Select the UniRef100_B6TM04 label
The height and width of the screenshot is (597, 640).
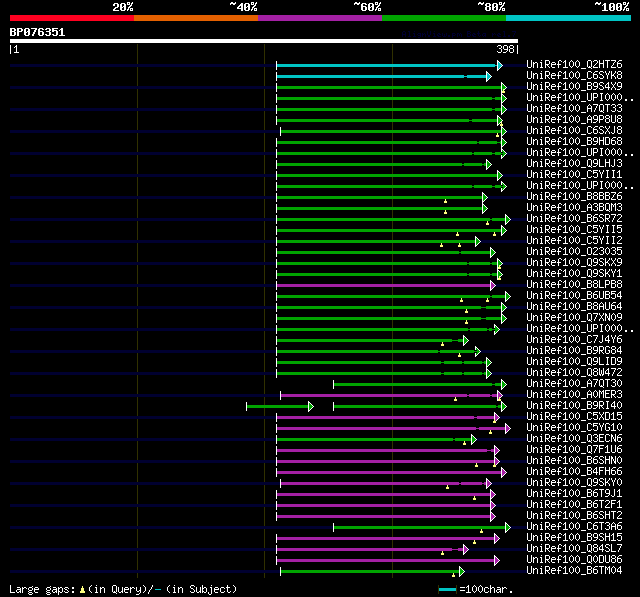(x=574, y=571)
